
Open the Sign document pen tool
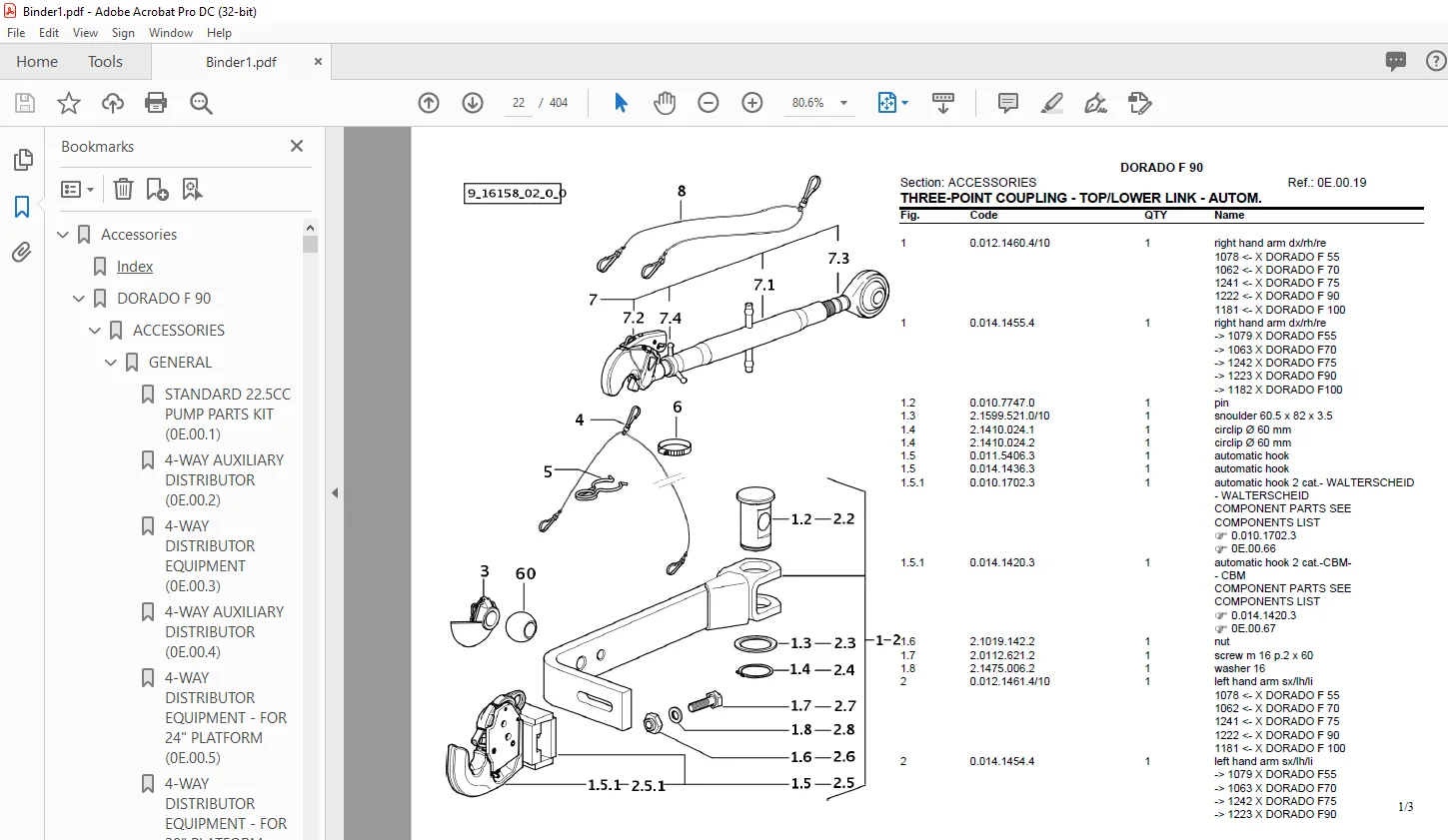[1096, 103]
